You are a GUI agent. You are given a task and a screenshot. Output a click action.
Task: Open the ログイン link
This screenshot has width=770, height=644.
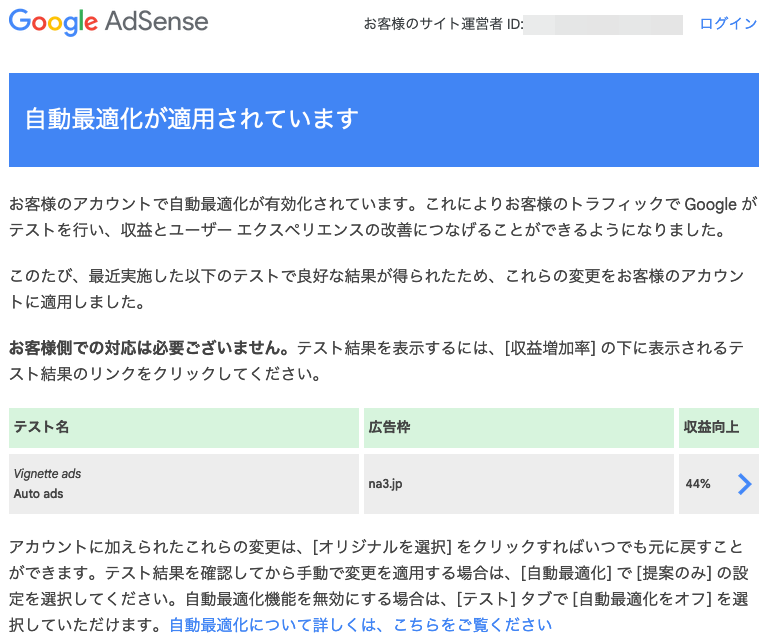pos(728,24)
